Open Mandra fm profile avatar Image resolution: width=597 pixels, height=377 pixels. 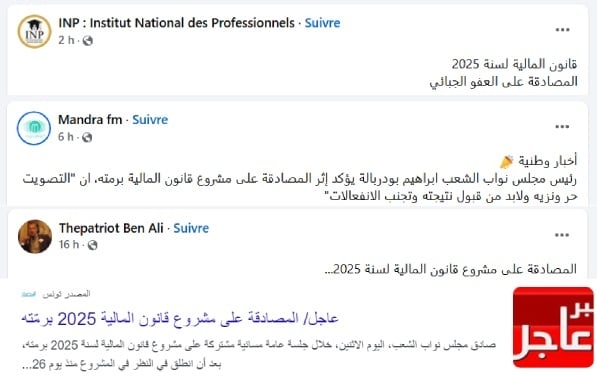pos(34,128)
